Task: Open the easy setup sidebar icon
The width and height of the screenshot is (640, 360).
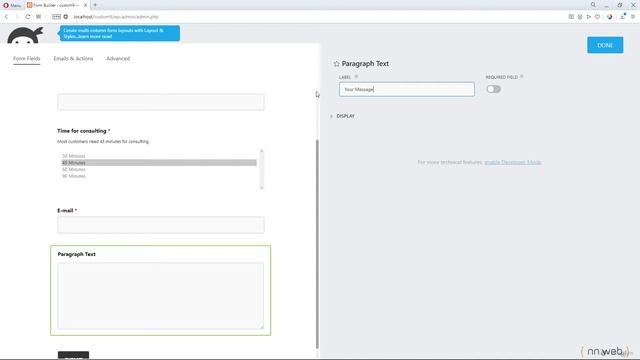Action: pyautogui.click(x=633, y=17)
